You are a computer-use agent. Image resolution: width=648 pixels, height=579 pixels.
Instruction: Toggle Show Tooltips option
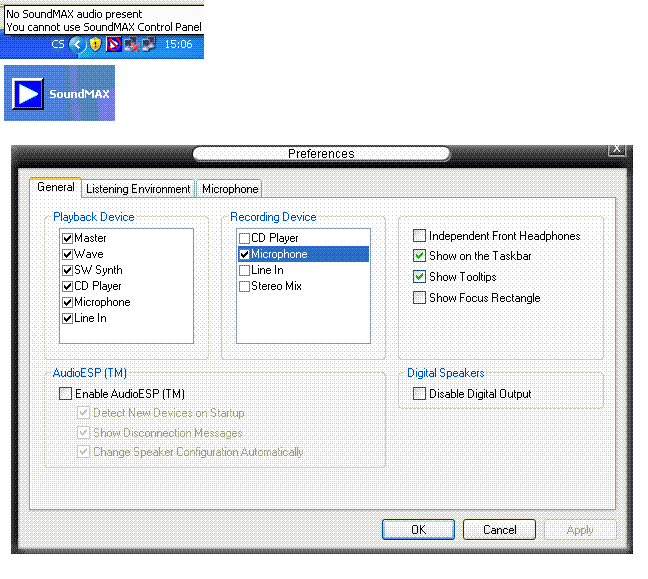click(419, 276)
